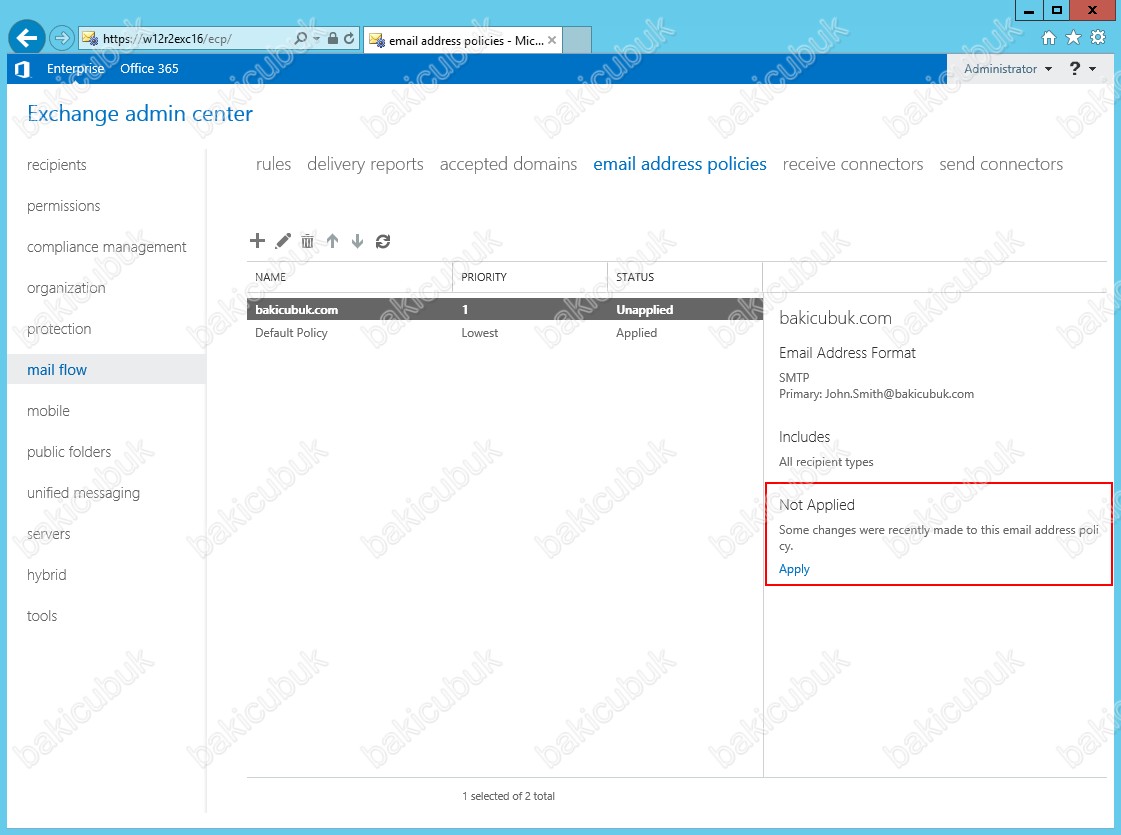Image resolution: width=1121 pixels, height=835 pixels.
Task: Open the help question mark menu
Action: click(x=1082, y=69)
